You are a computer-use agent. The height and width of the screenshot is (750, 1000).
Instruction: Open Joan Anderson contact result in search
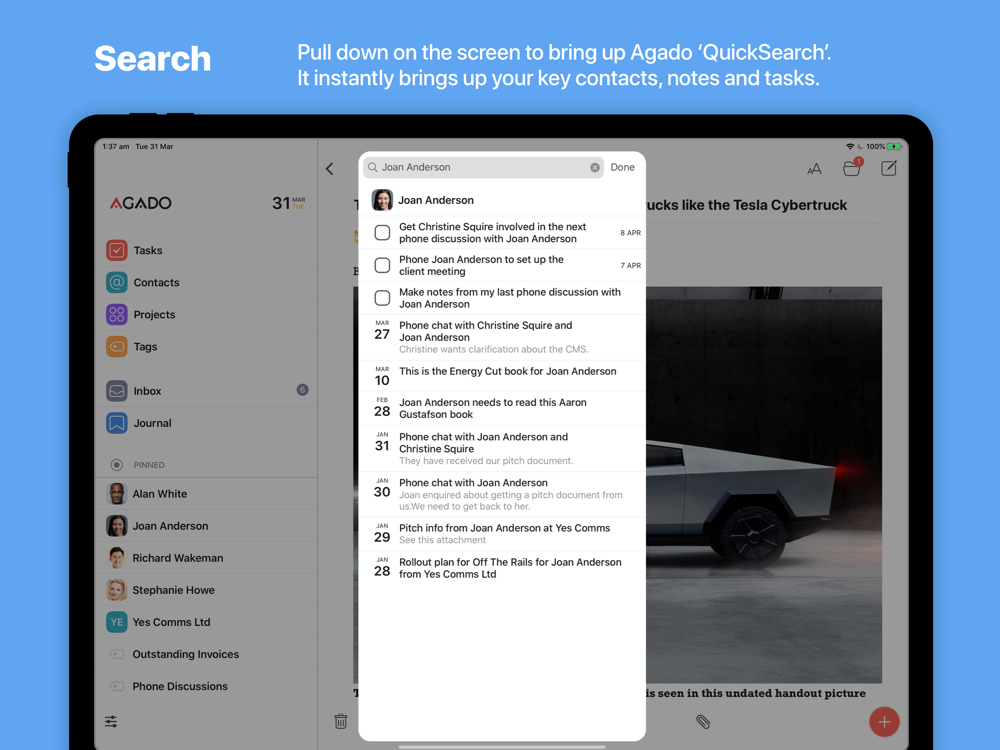(x=502, y=200)
